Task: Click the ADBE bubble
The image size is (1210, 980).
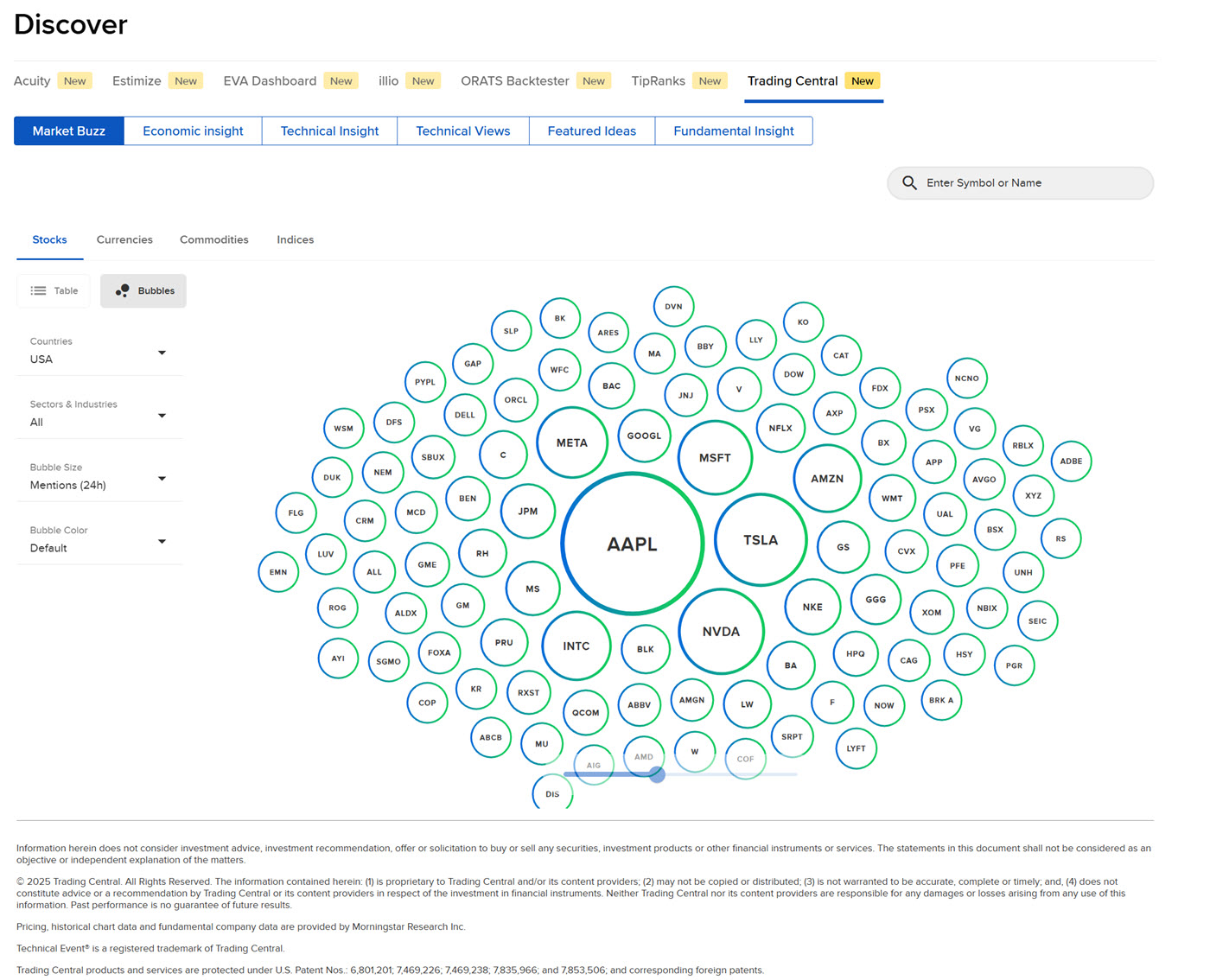Action: (x=1071, y=461)
